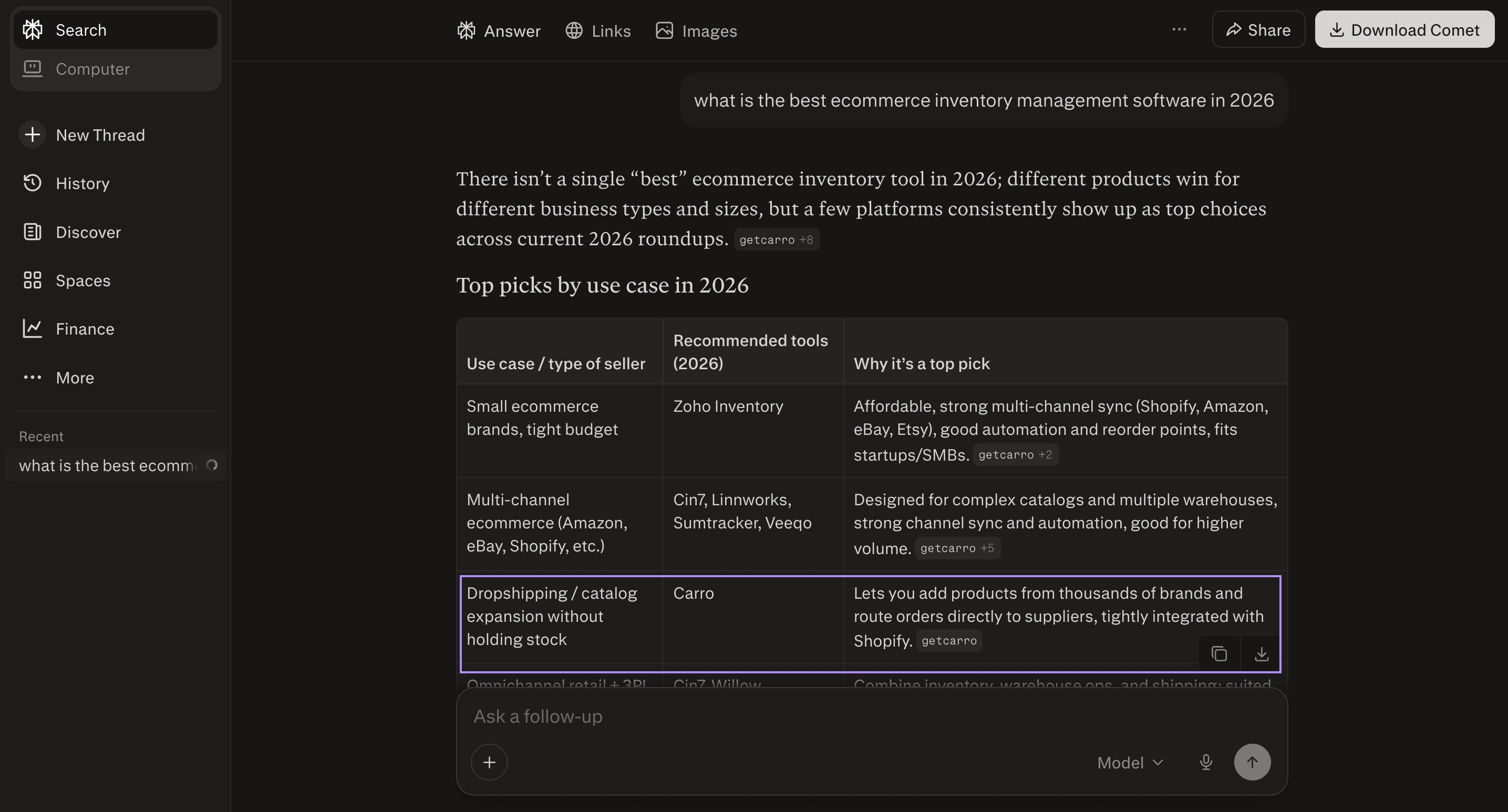Switch to Computer mode
The image size is (1508, 812).
(92, 69)
